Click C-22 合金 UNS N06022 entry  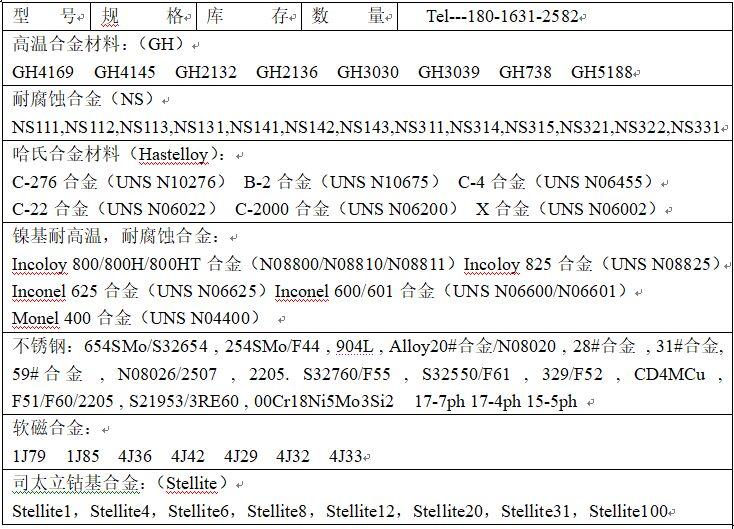pyautogui.click(x=115, y=209)
